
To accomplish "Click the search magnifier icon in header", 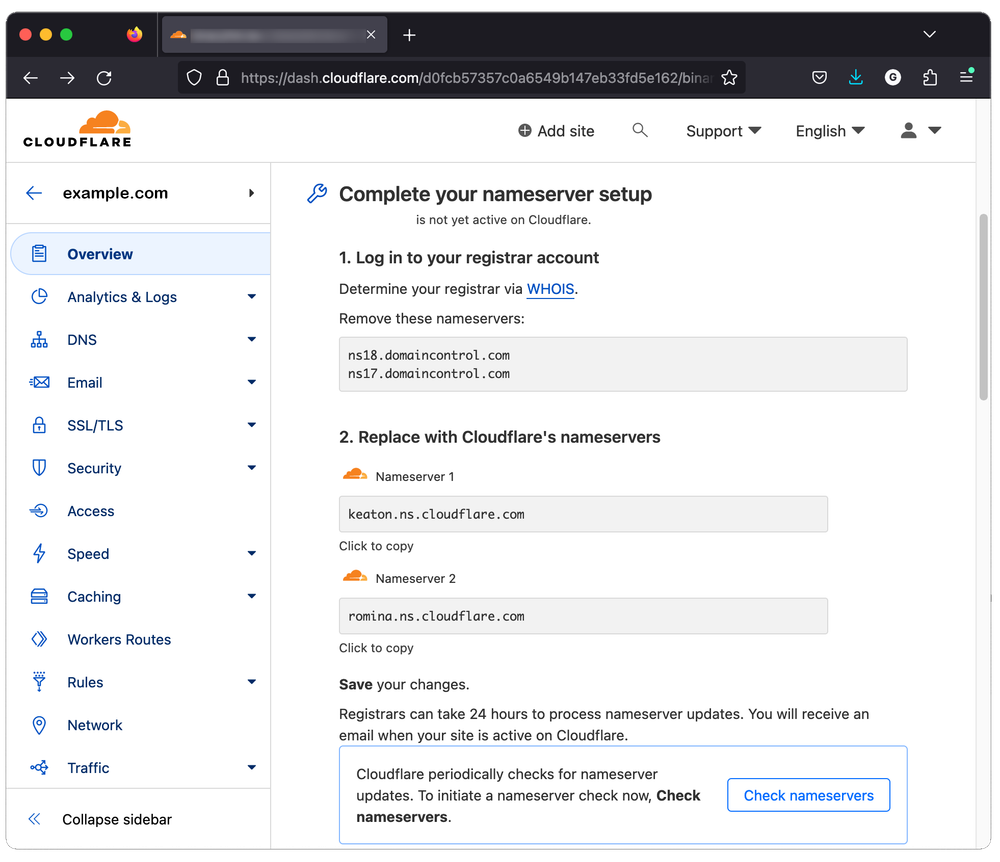I will point(640,130).
